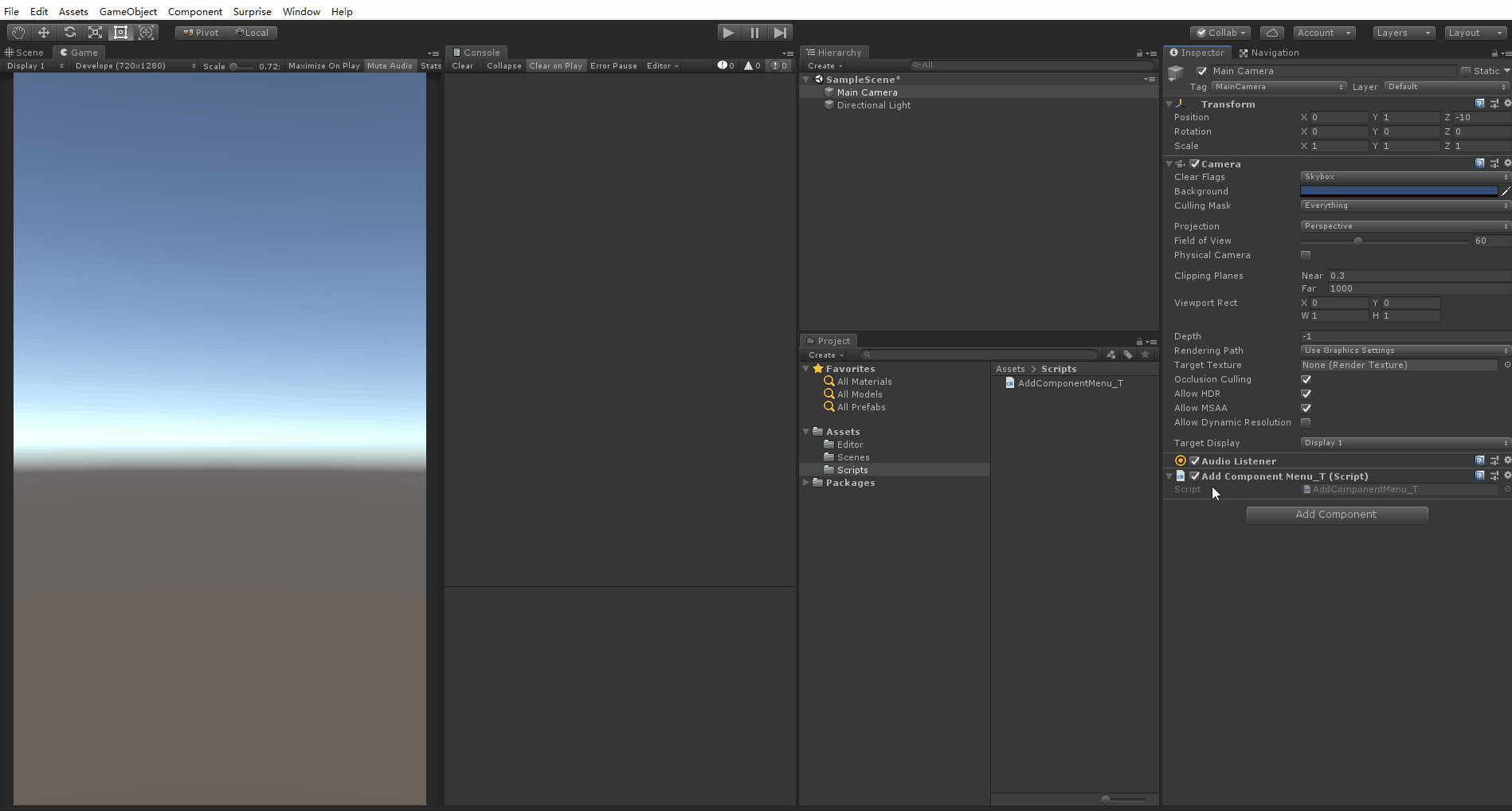Select the Scale tool
The width and height of the screenshot is (1512, 811).
click(x=96, y=33)
